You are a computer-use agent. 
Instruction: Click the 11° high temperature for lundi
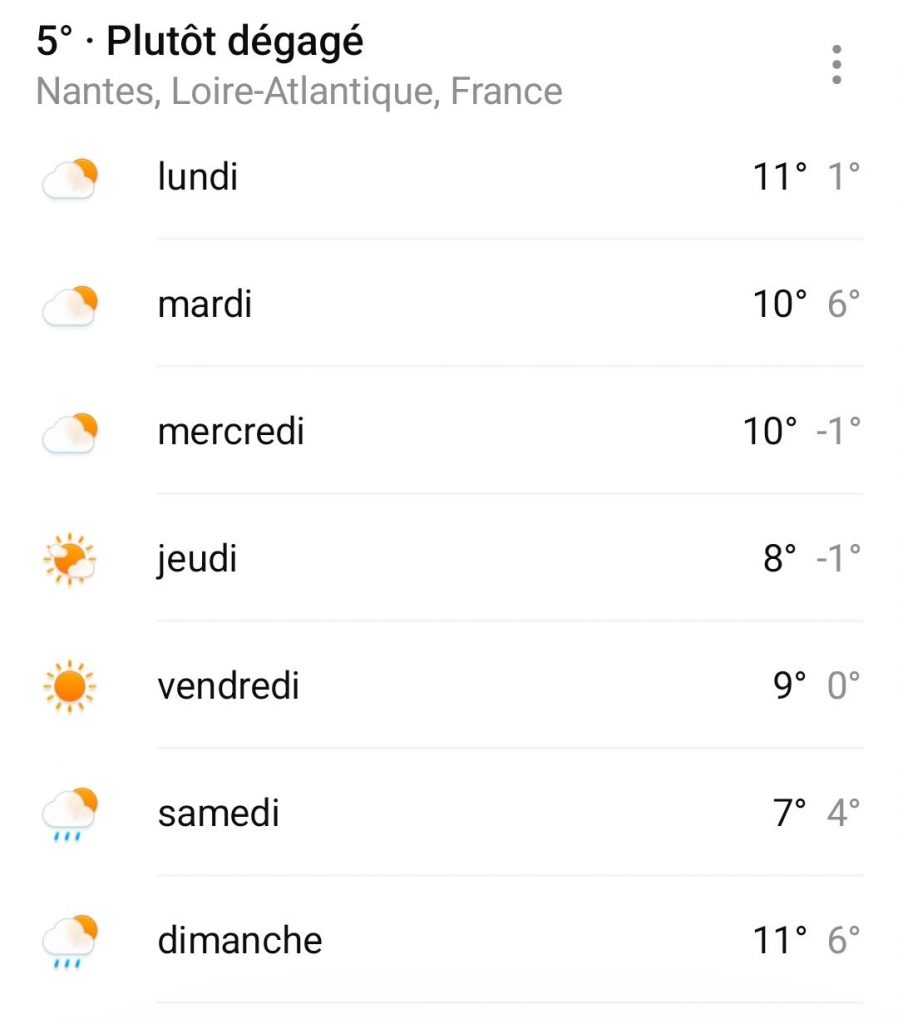tap(780, 178)
